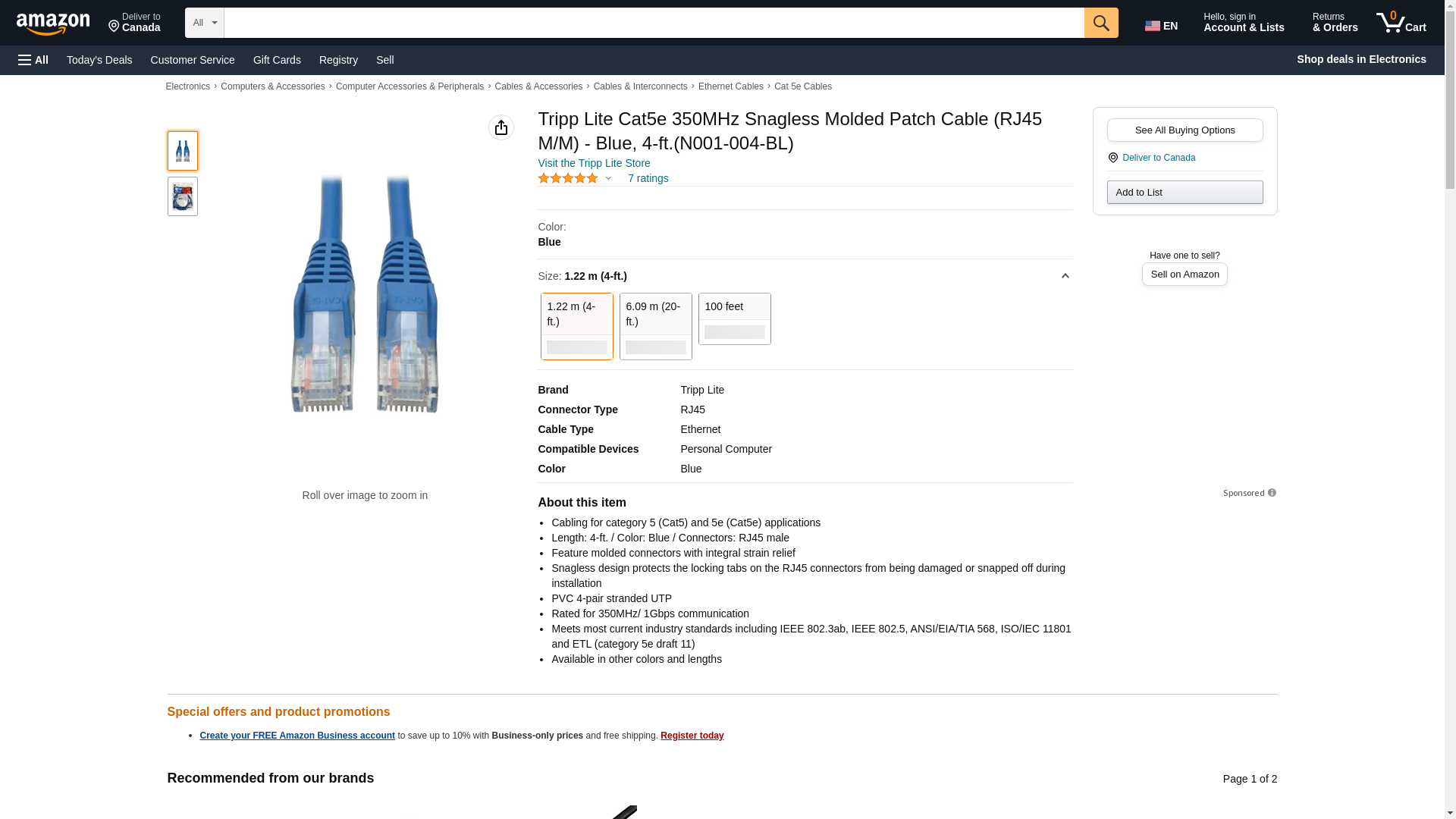Open the Amazon home logo
This screenshot has width=1456, height=819.
(x=53, y=24)
